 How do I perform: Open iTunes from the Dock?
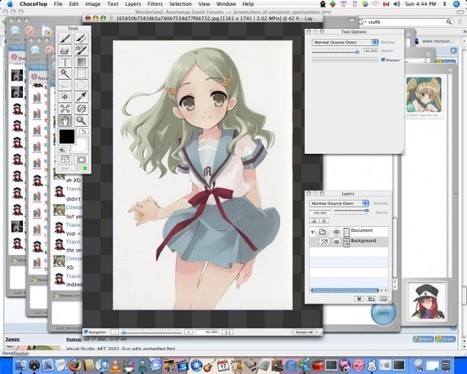101,365
